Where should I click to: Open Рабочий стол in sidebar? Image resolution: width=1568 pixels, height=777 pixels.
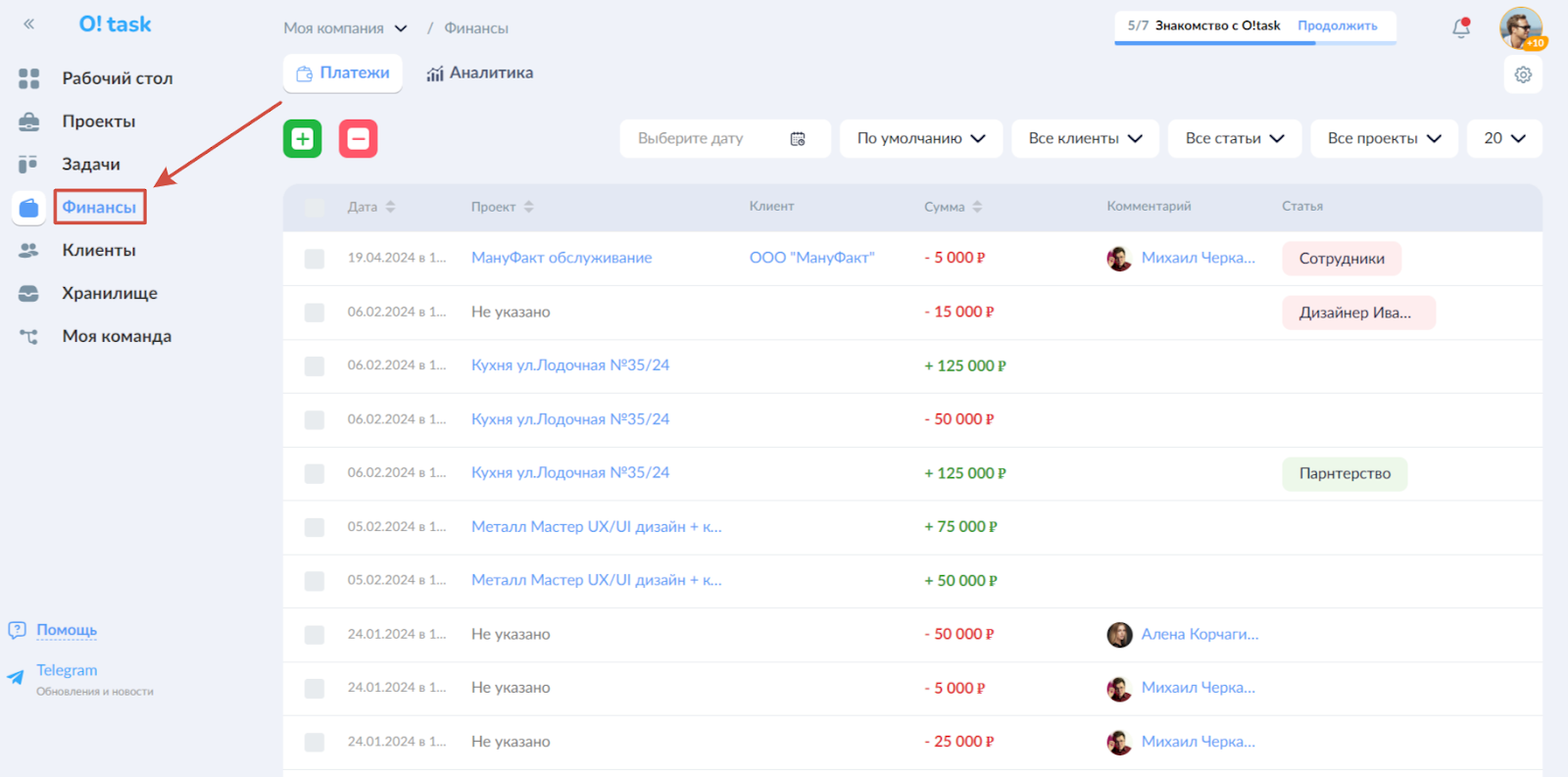(118, 78)
